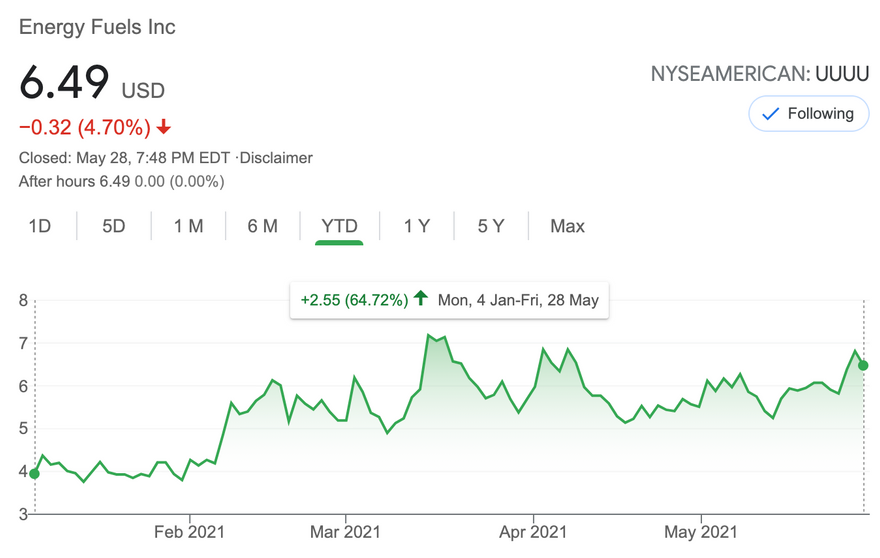
Task: Click Closed: May 28, 7:48 PM EDT text
Action: 124,158
